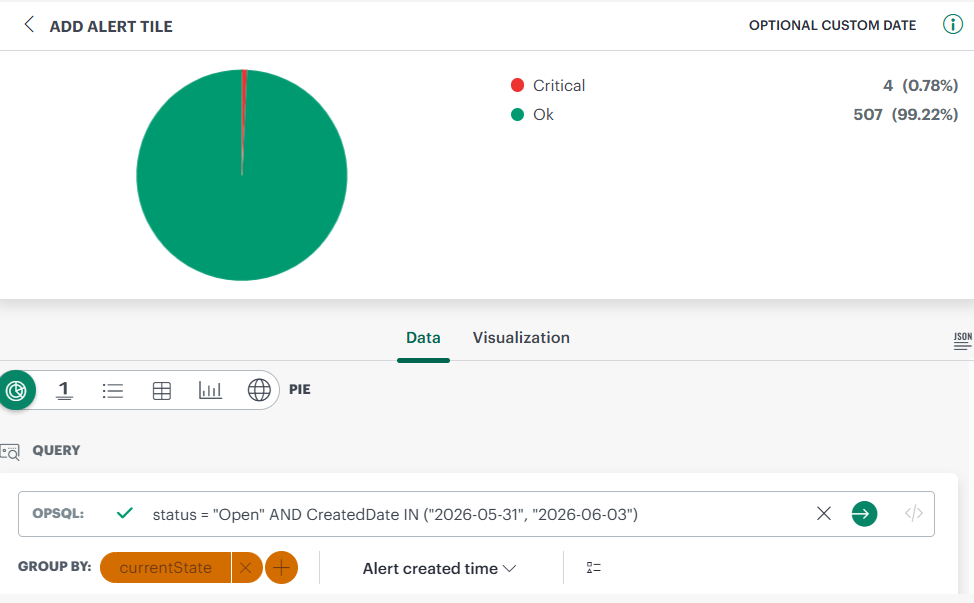Switch to the Data tab
The image size is (974, 603).
(x=423, y=338)
